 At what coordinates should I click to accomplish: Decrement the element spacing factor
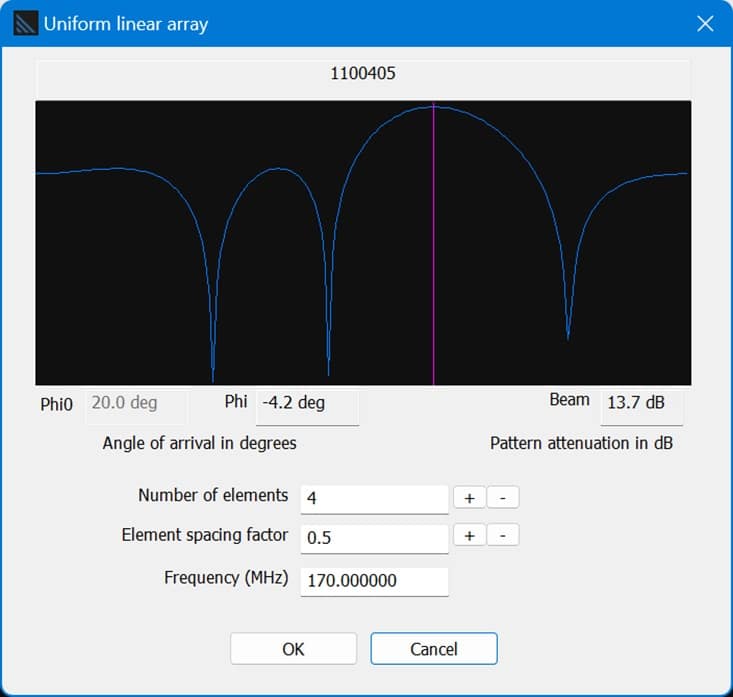click(x=503, y=536)
